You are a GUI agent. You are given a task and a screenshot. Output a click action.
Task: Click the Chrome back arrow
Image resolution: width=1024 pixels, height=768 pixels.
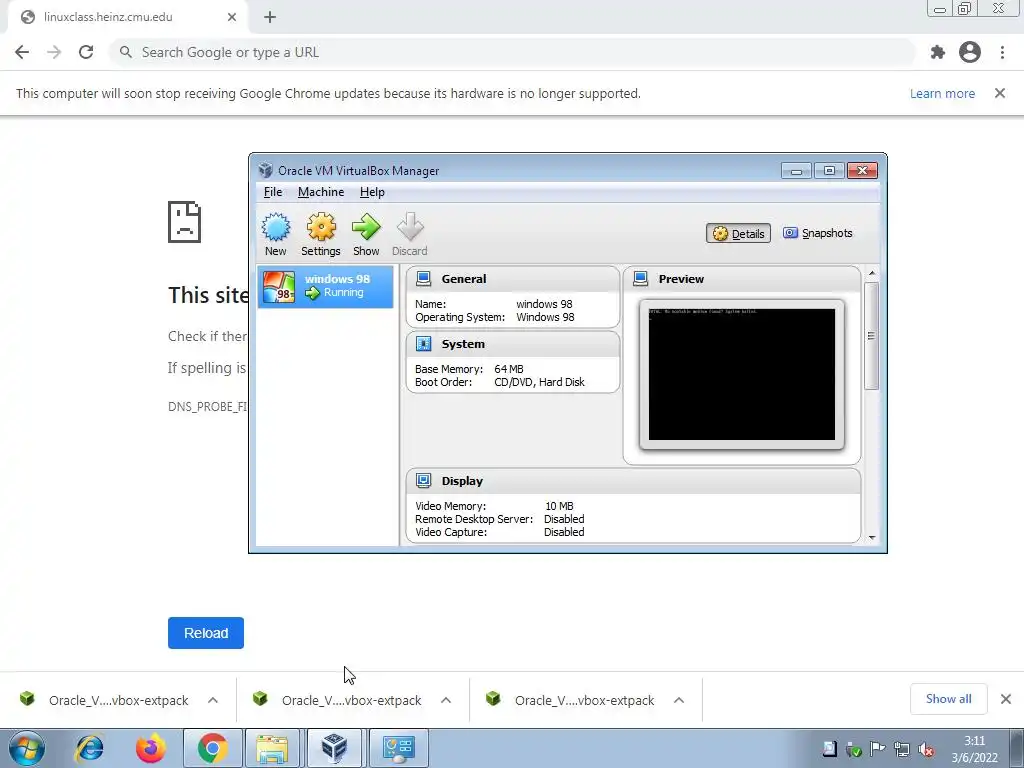[x=22, y=52]
